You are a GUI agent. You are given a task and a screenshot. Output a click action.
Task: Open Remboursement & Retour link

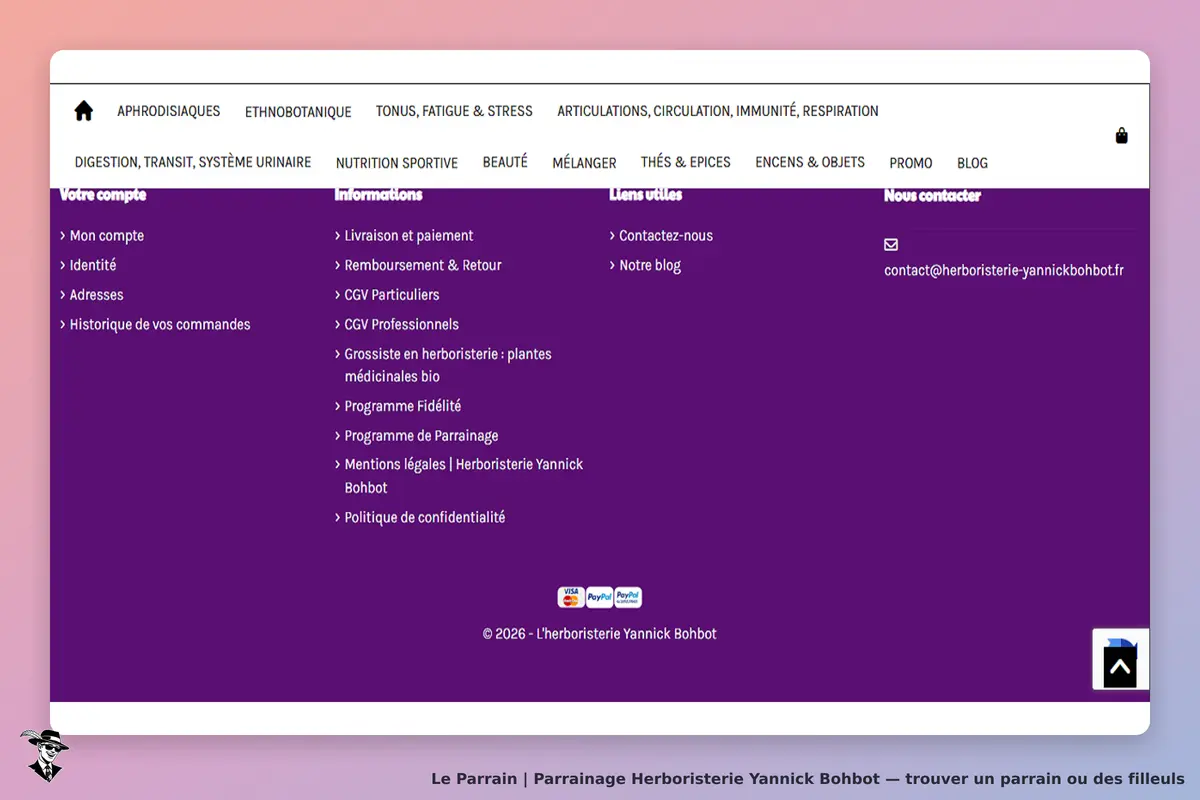click(423, 265)
